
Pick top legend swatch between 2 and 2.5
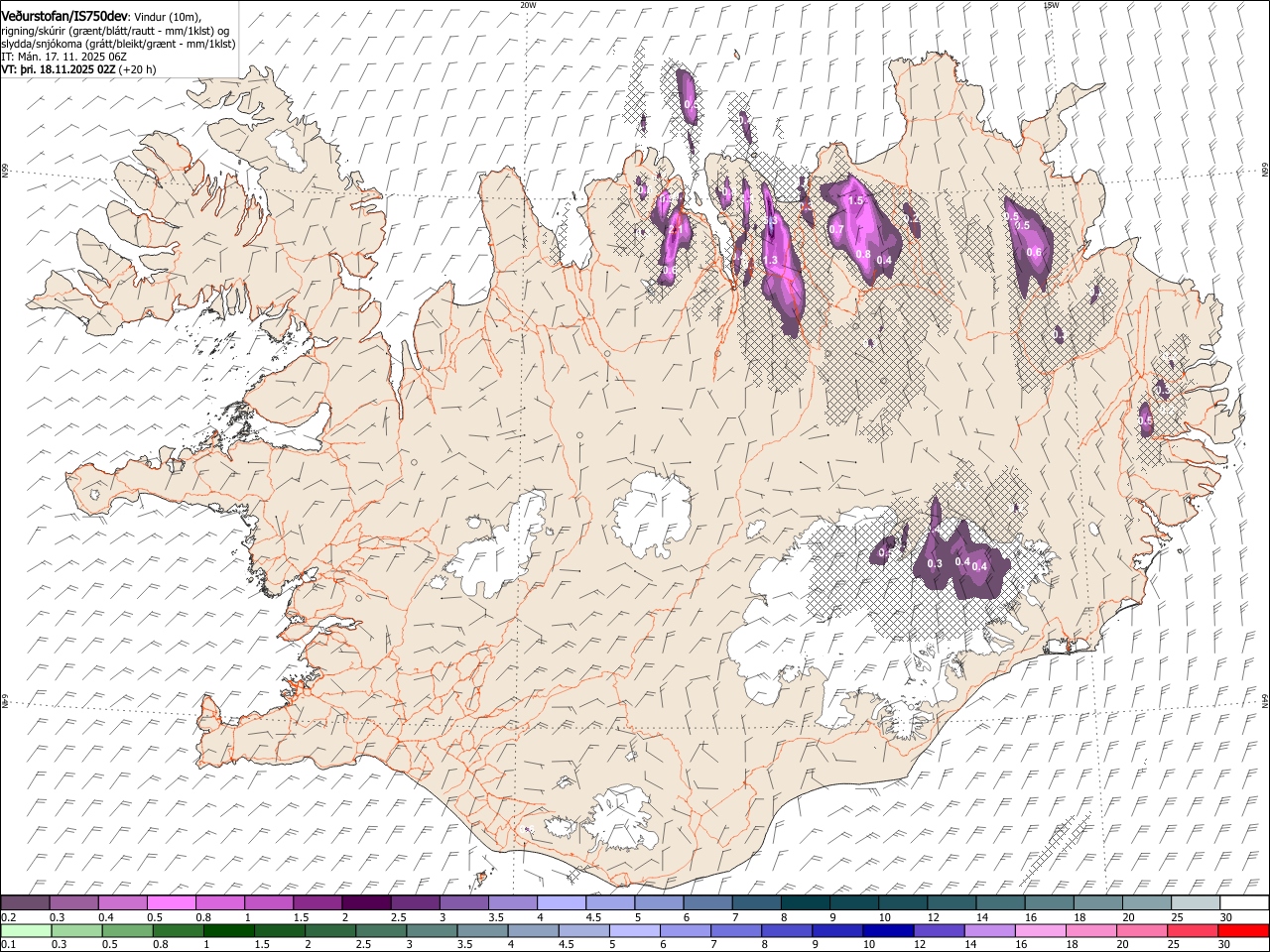[x=366, y=902]
